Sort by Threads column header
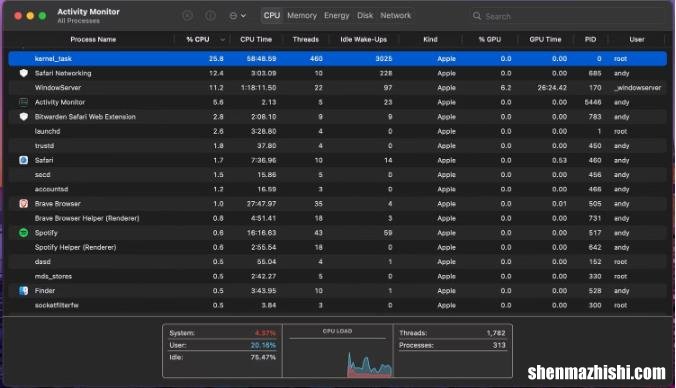Screen dimensions: 676x388 pyautogui.click(x=306, y=39)
